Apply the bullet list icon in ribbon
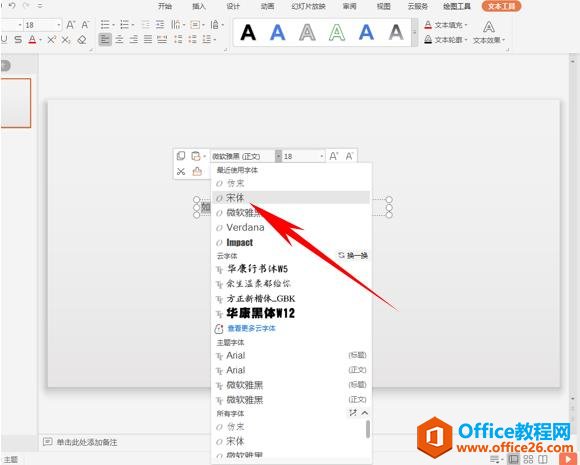 point(105,25)
